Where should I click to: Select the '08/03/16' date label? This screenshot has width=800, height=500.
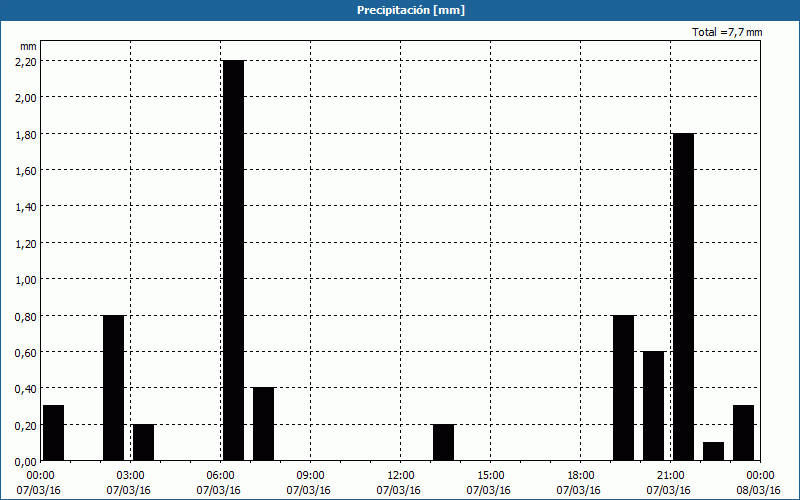(x=759, y=490)
